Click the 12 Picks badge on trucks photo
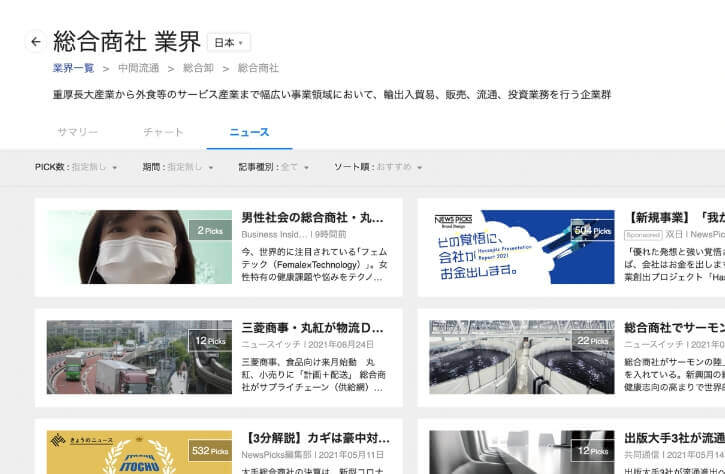The height and width of the screenshot is (474, 725). click(x=210, y=341)
